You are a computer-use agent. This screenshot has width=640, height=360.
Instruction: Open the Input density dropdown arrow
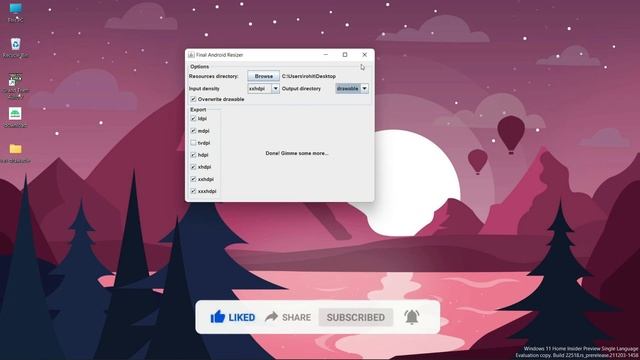[x=276, y=89]
